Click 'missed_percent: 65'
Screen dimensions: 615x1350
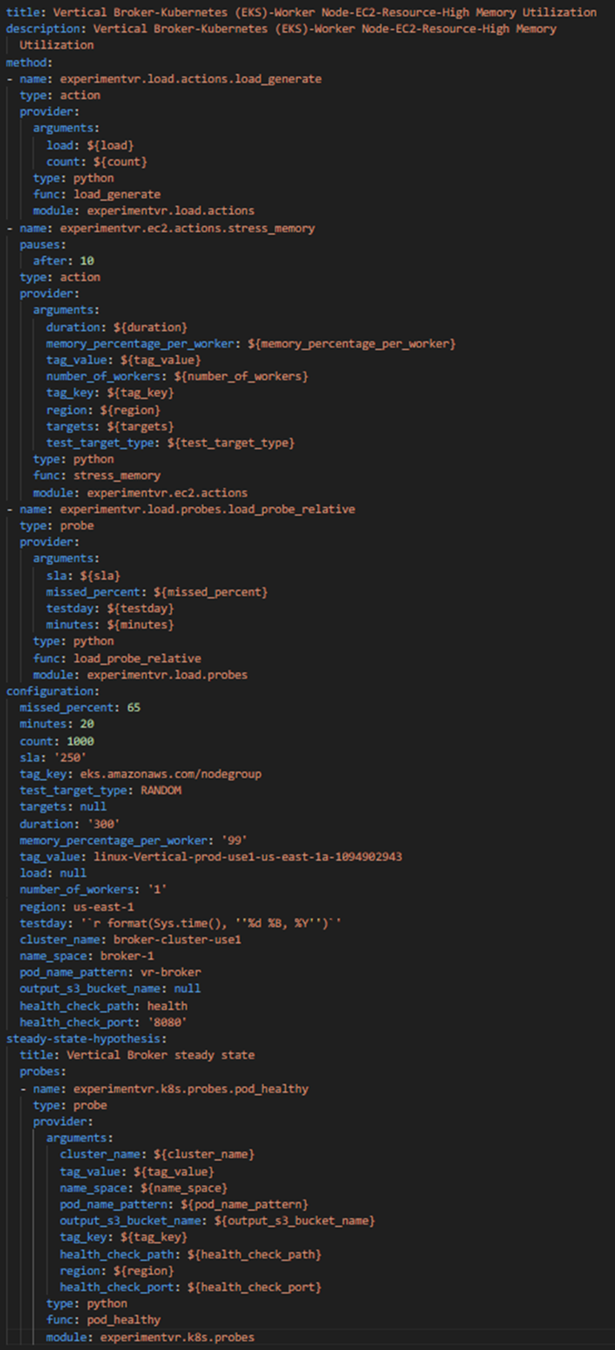point(80,707)
